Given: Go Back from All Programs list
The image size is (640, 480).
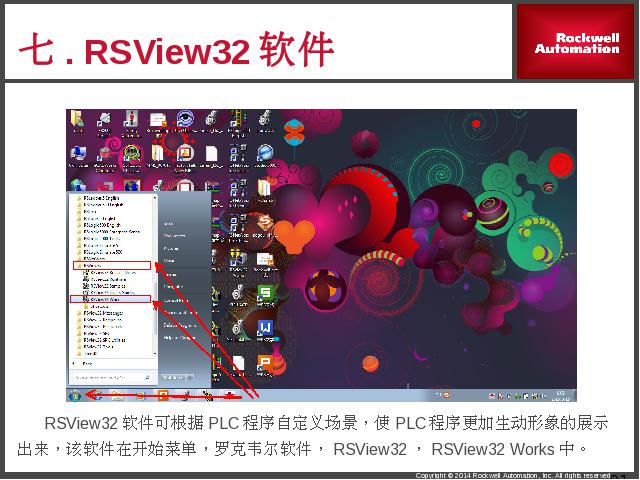Looking at the screenshot, I should [x=84, y=363].
